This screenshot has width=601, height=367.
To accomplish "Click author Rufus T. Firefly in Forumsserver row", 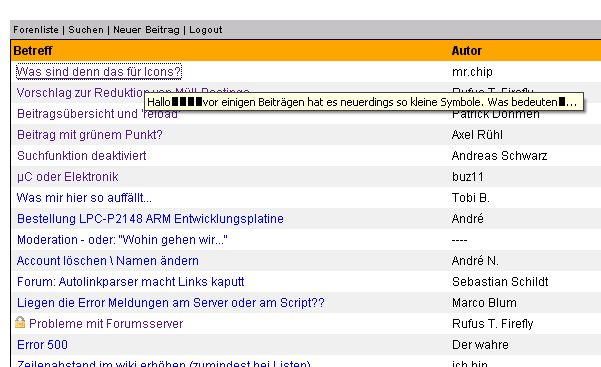I will [x=493, y=324].
